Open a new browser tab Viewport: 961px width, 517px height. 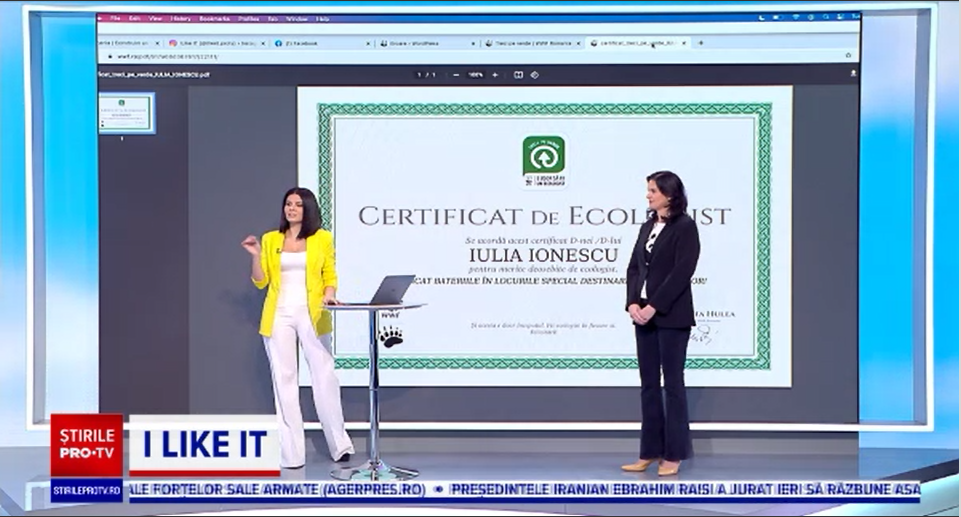coord(701,43)
